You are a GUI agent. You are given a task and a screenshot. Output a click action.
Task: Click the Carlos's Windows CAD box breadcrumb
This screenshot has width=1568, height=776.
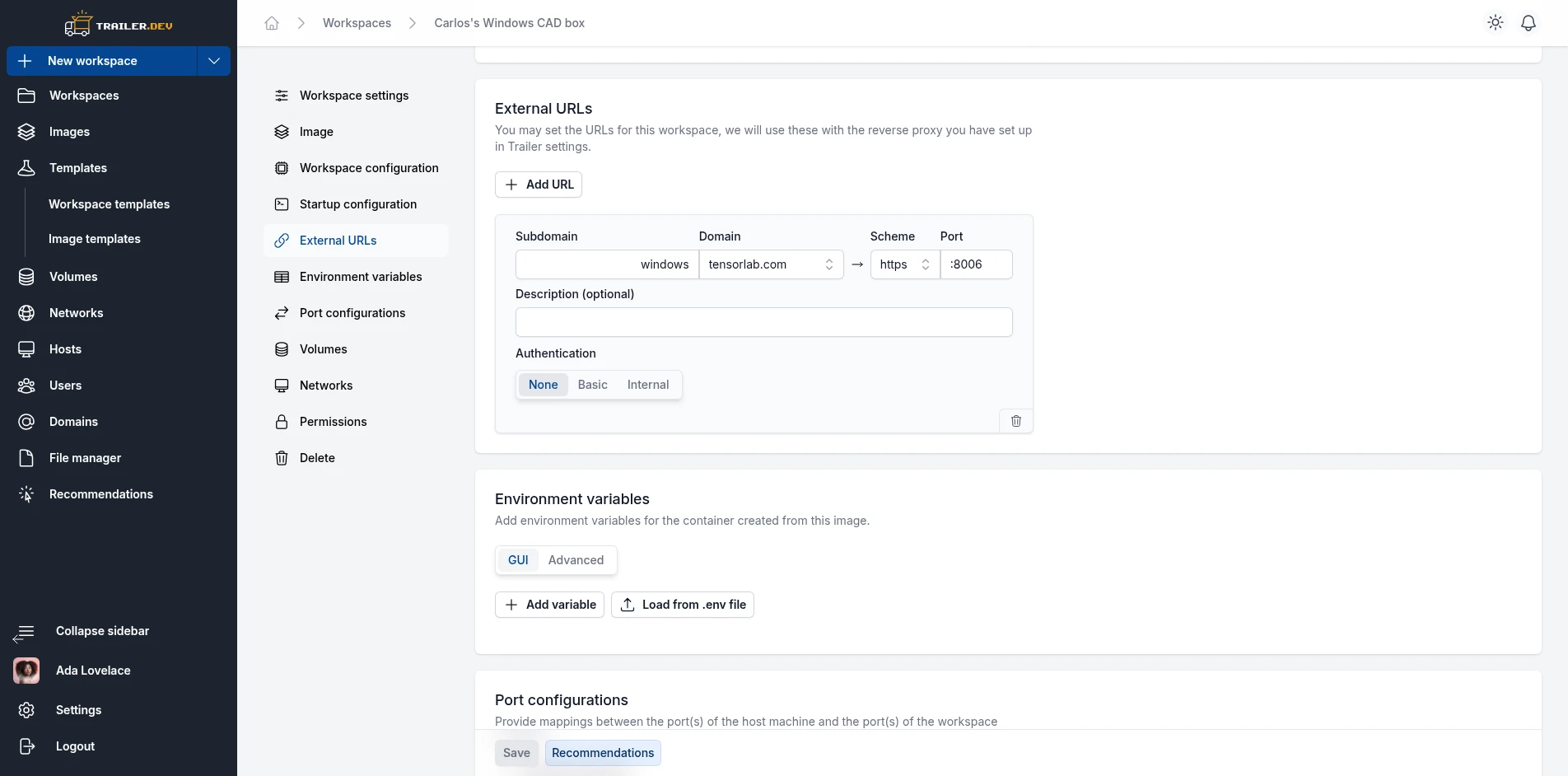(x=510, y=23)
